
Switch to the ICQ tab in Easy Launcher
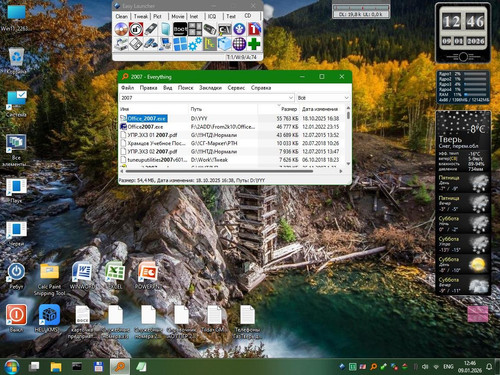point(212,16)
